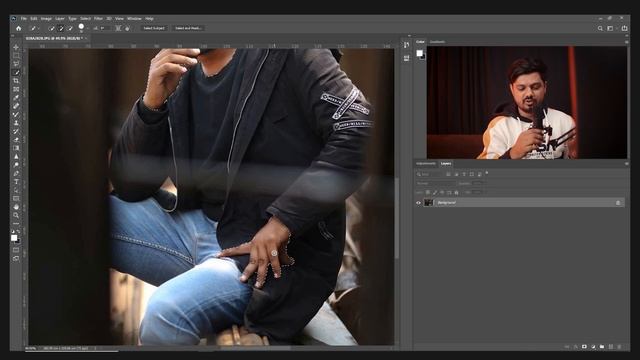
Task: Click Create new group folder icon
Action: 602,347
